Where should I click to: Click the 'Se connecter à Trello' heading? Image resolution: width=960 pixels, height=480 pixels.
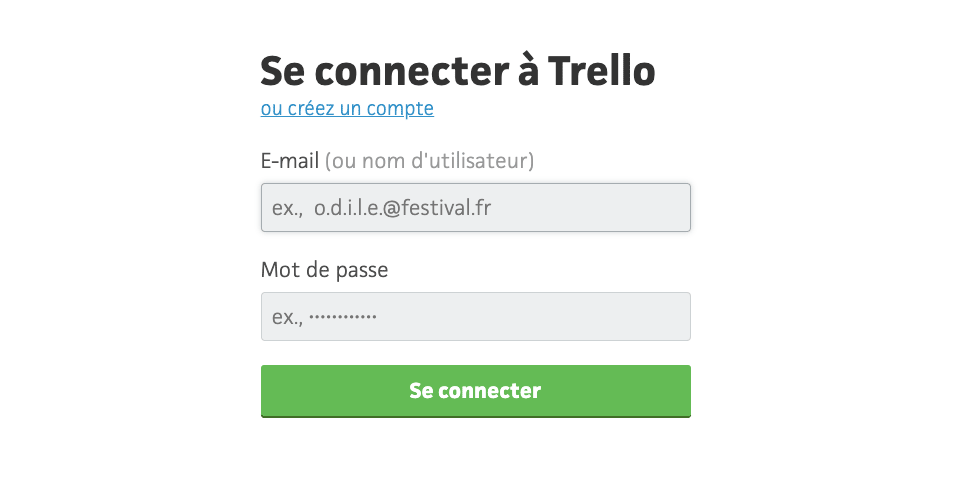tap(458, 71)
